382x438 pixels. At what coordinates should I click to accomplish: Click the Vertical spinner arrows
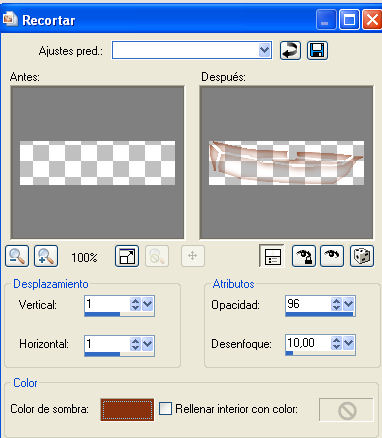point(135,304)
